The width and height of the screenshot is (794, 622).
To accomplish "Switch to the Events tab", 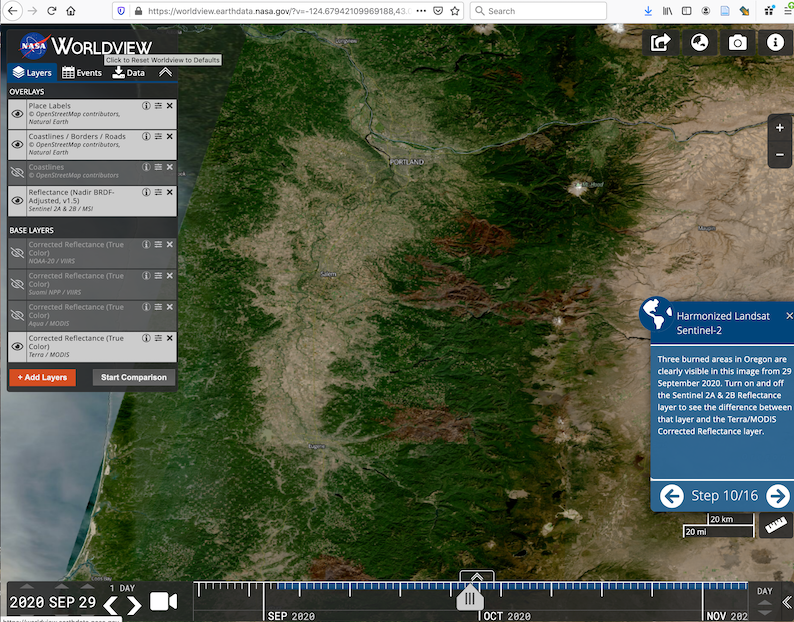I will [82, 72].
